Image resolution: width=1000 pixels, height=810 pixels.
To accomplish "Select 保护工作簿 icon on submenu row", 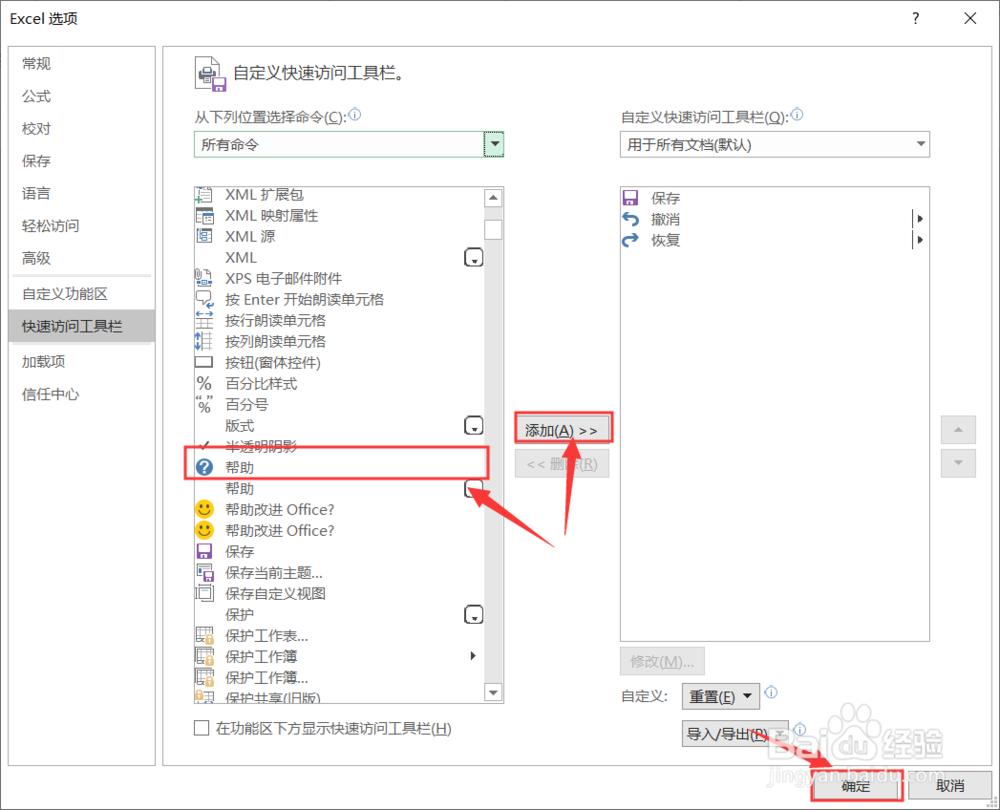I will click(204, 656).
